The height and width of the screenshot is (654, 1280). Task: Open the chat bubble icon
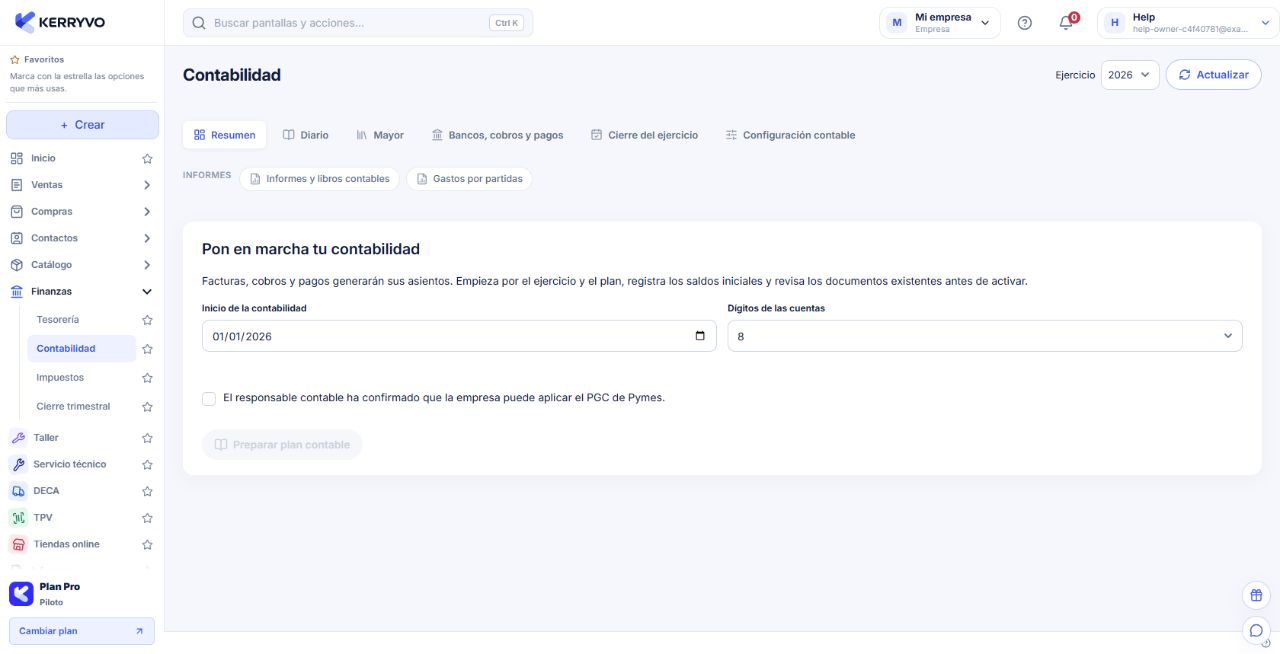tap(1256, 631)
